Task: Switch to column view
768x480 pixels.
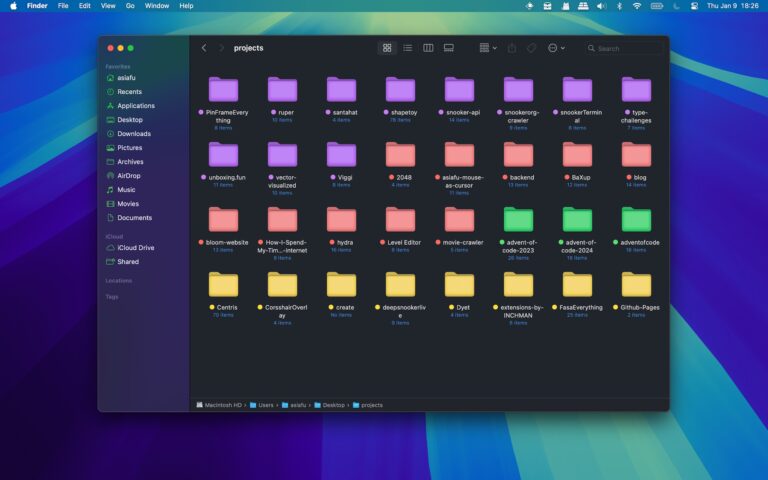Action: (x=428, y=48)
